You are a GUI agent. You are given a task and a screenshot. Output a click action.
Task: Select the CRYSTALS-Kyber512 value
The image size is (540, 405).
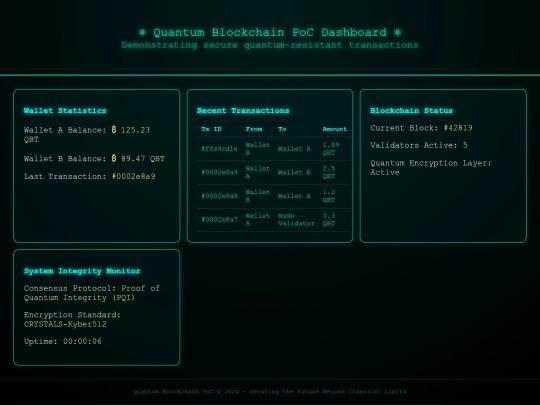65,324
